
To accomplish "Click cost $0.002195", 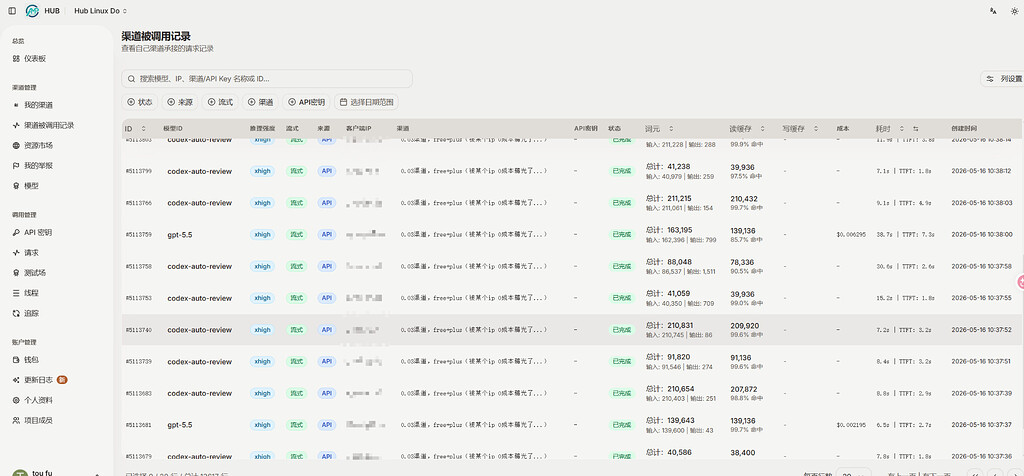I will pos(850,425).
